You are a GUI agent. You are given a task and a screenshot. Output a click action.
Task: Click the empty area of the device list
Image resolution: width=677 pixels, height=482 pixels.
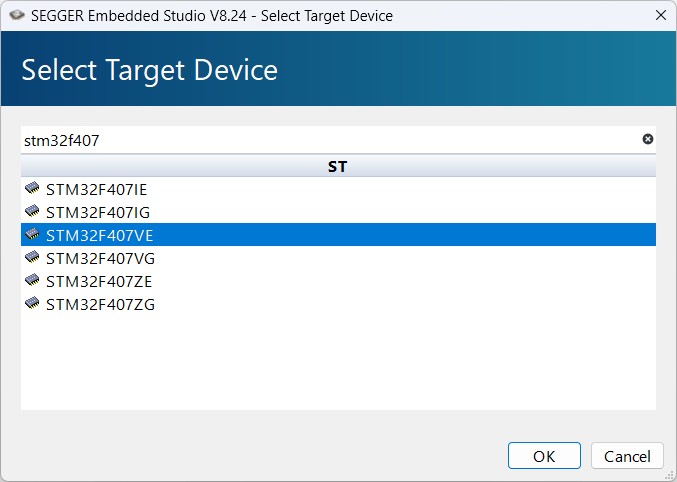coord(338,365)
